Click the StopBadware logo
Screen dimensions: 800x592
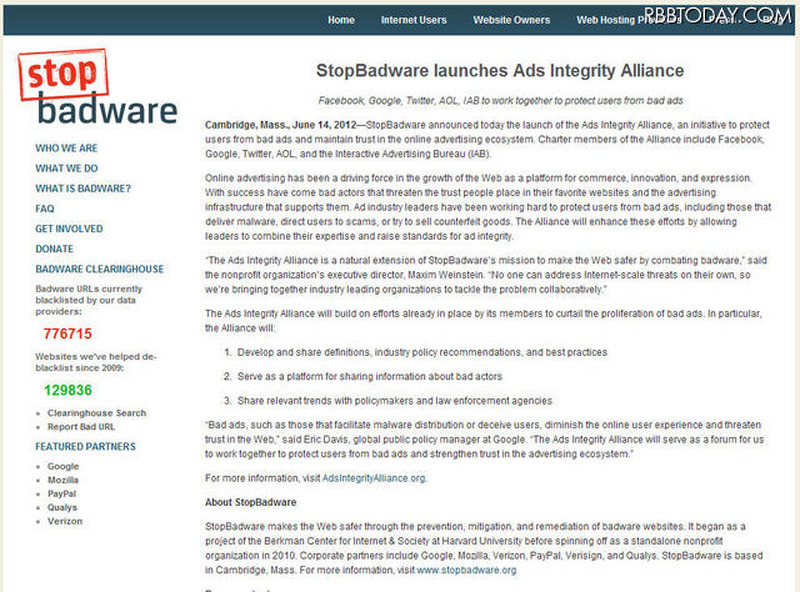98,90
